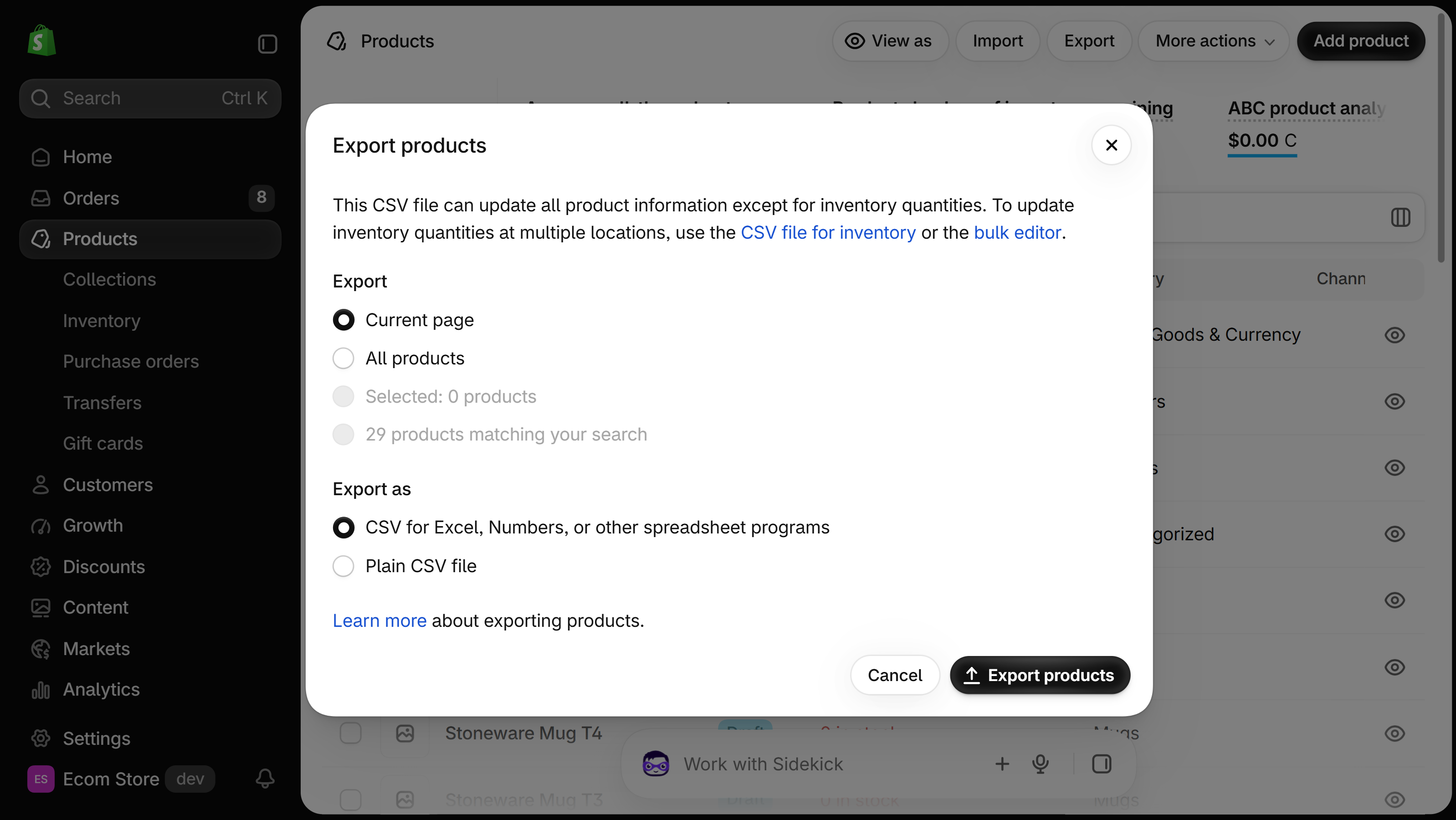Click the Sidekick avatar icon
Viewport: 1456px width, 820px height.
pos(656,764)
